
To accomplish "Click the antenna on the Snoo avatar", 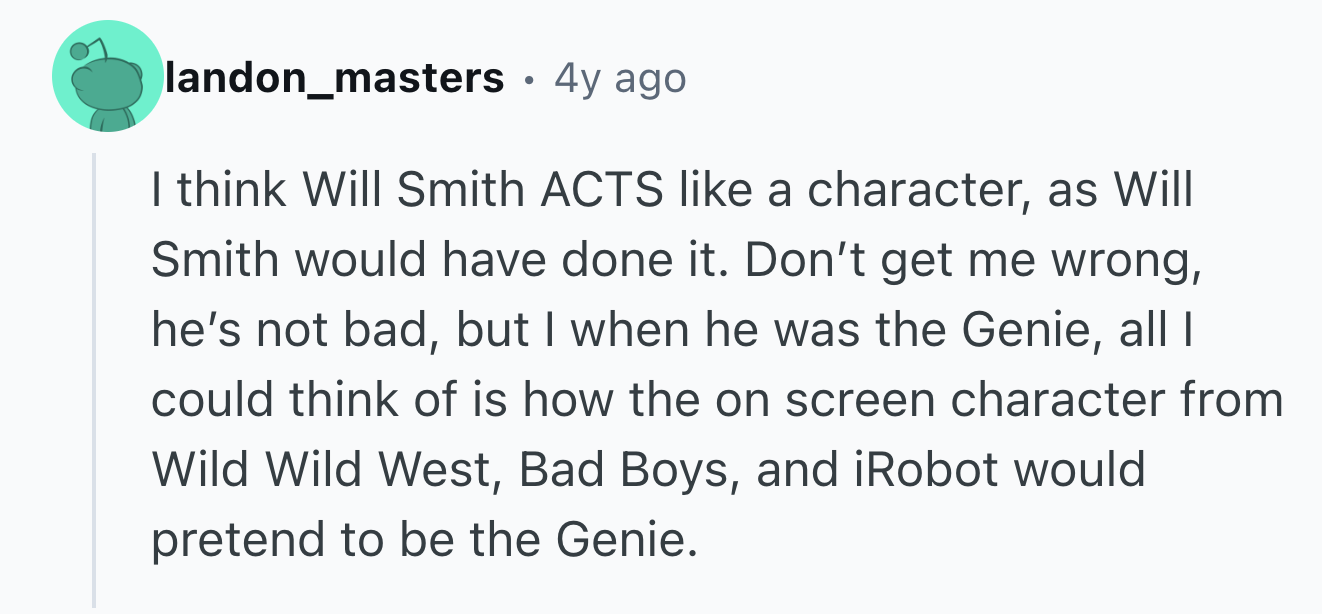I will coord(86,47).
